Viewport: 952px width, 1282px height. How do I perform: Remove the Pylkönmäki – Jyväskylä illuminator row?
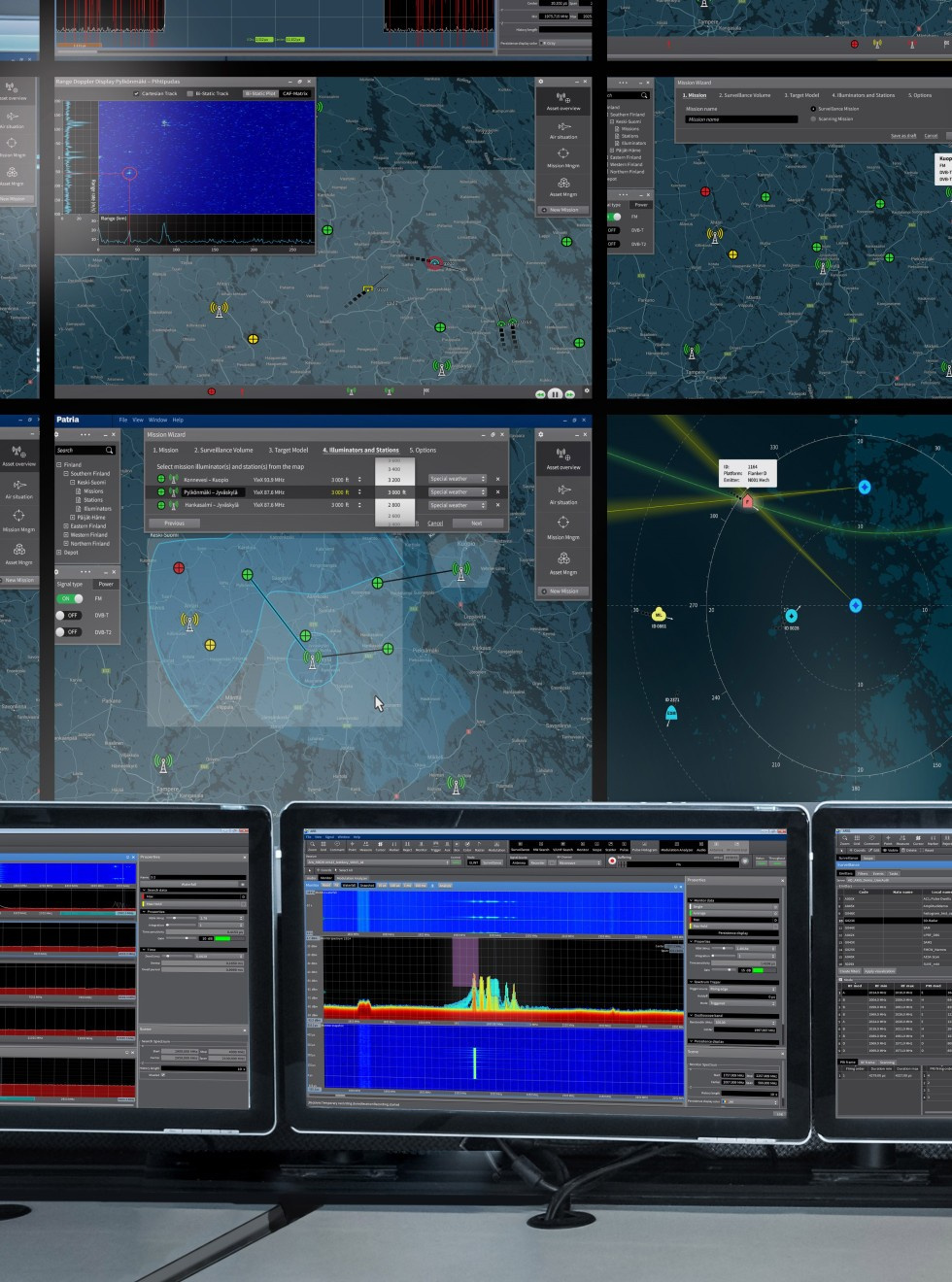(498, 492)
